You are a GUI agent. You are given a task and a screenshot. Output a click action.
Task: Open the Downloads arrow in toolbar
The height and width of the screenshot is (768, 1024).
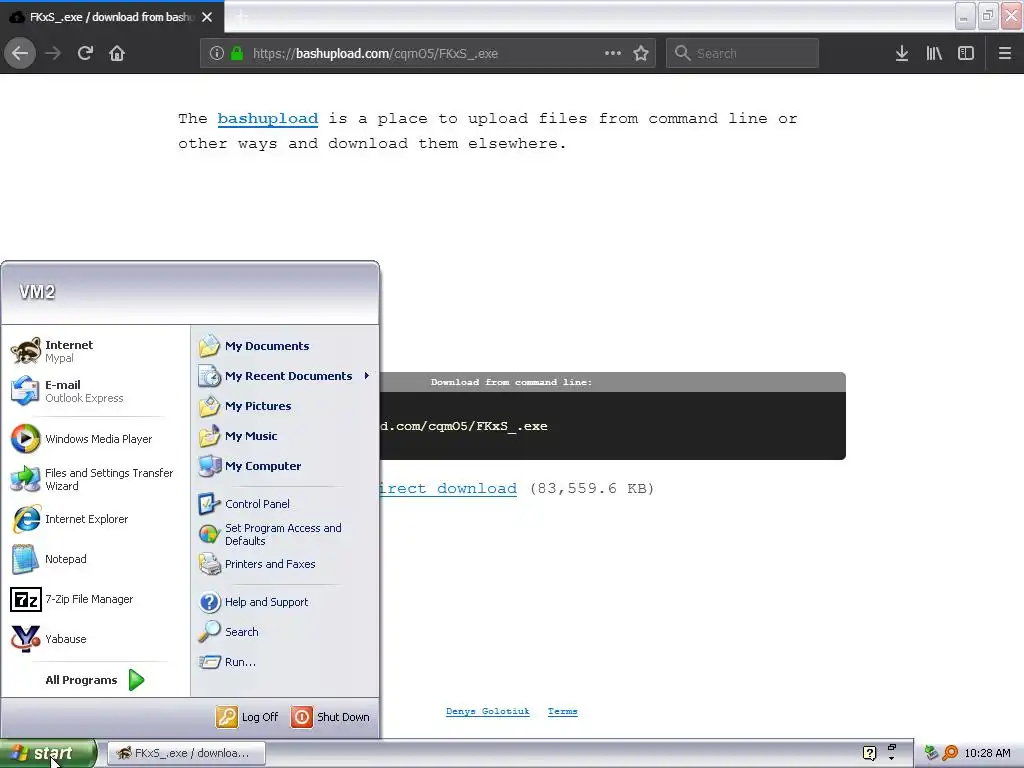902,53
